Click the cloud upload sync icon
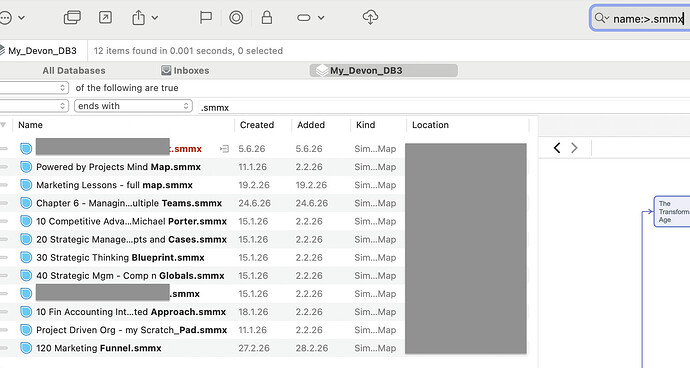This screenshot has height=368, width=690. 370,18
